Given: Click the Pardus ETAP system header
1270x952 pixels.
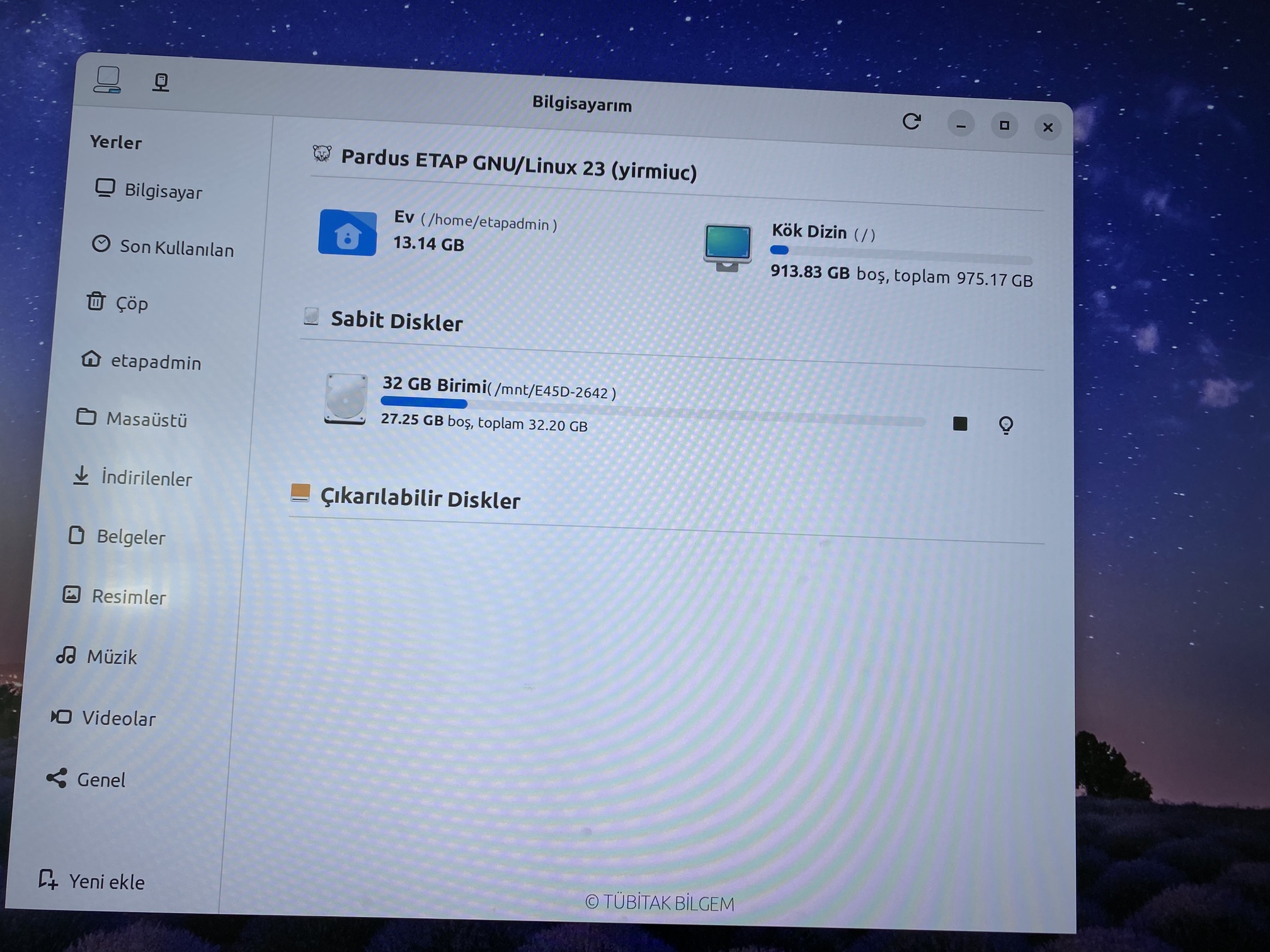Looking at the screenshot, I should point(518,165).
